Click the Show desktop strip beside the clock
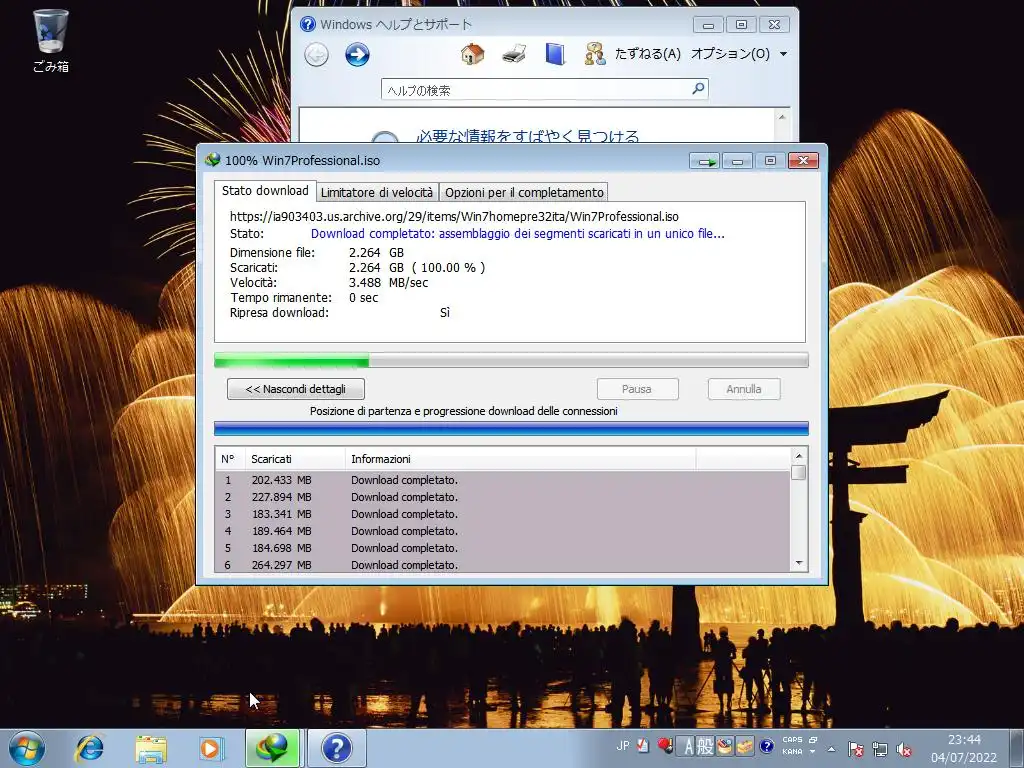 (x=1017, y=748)
